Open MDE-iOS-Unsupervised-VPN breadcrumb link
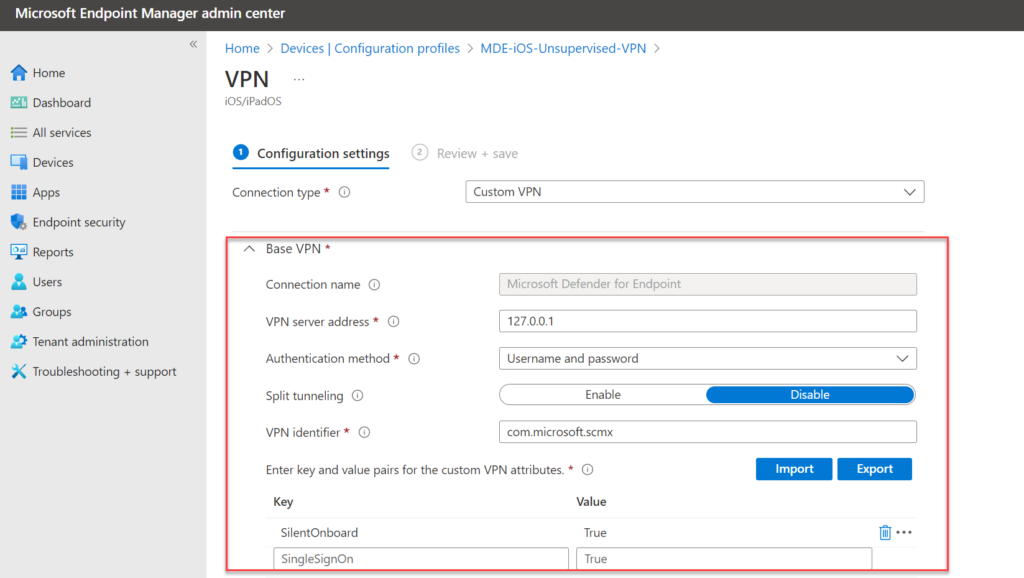The width and height of the screenshot is (1024, 578). tap(564, 48)
